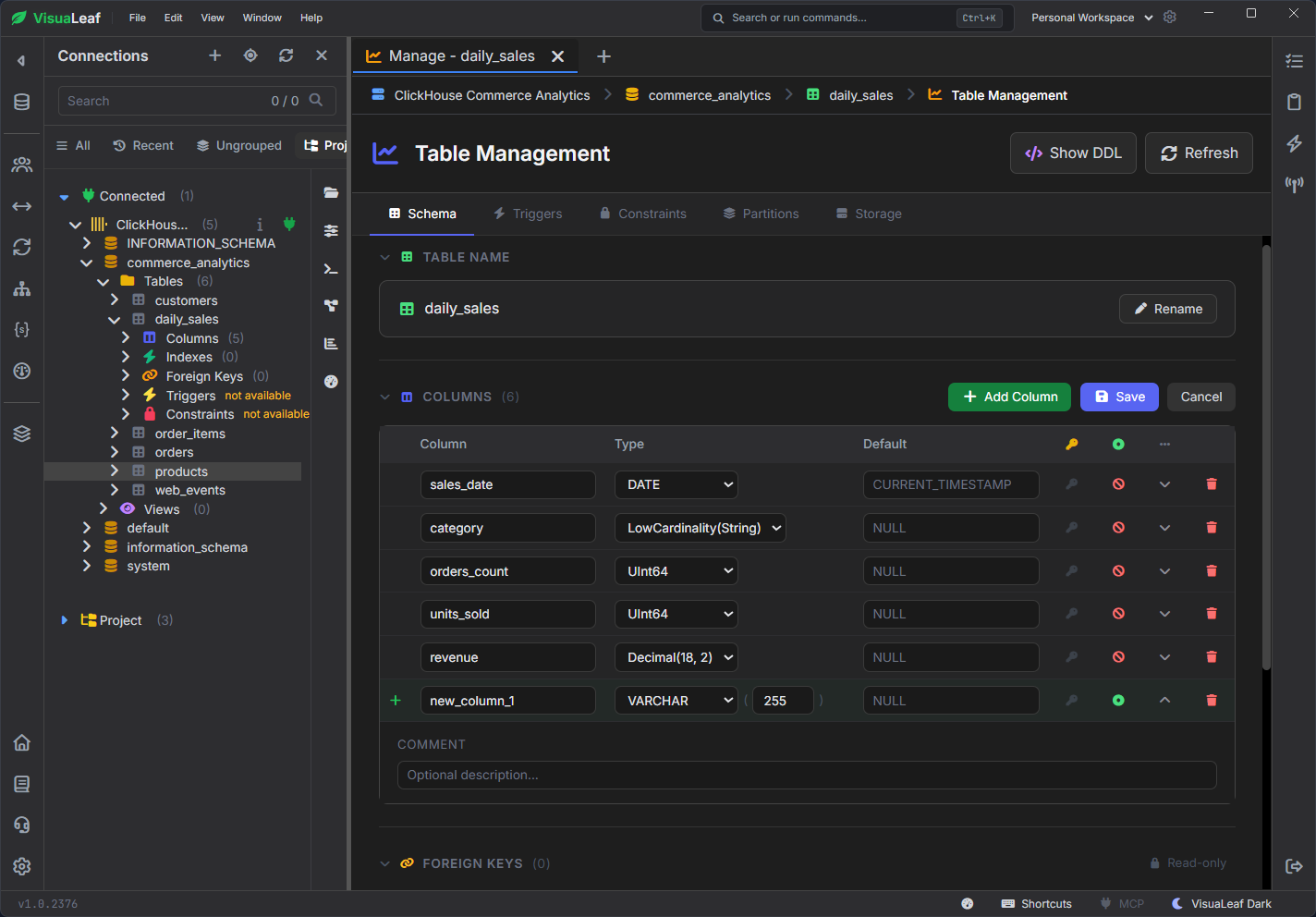Click the broadcast antenna icon in right rail
The width and height of the screenshot is (1316, 917).
coord(1294,185)
